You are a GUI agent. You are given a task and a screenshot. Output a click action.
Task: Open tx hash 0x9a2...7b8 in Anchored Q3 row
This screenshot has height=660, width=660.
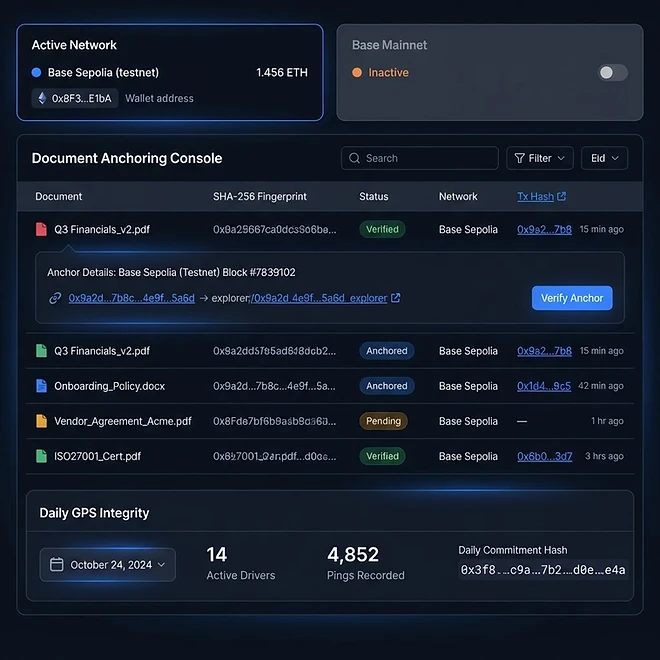[x=544, y=351]
